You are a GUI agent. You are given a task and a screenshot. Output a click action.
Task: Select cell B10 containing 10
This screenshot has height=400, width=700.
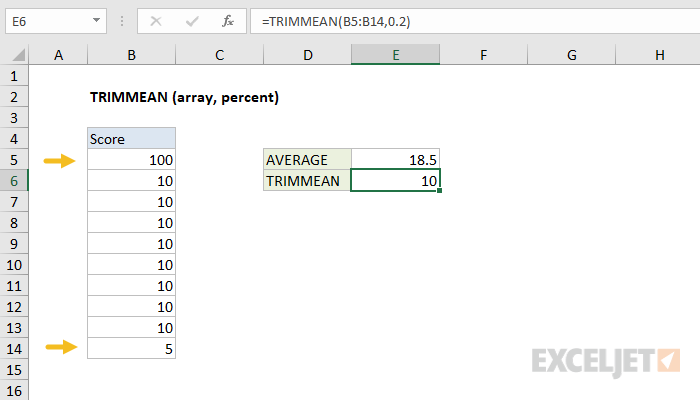tap(131, 265)
